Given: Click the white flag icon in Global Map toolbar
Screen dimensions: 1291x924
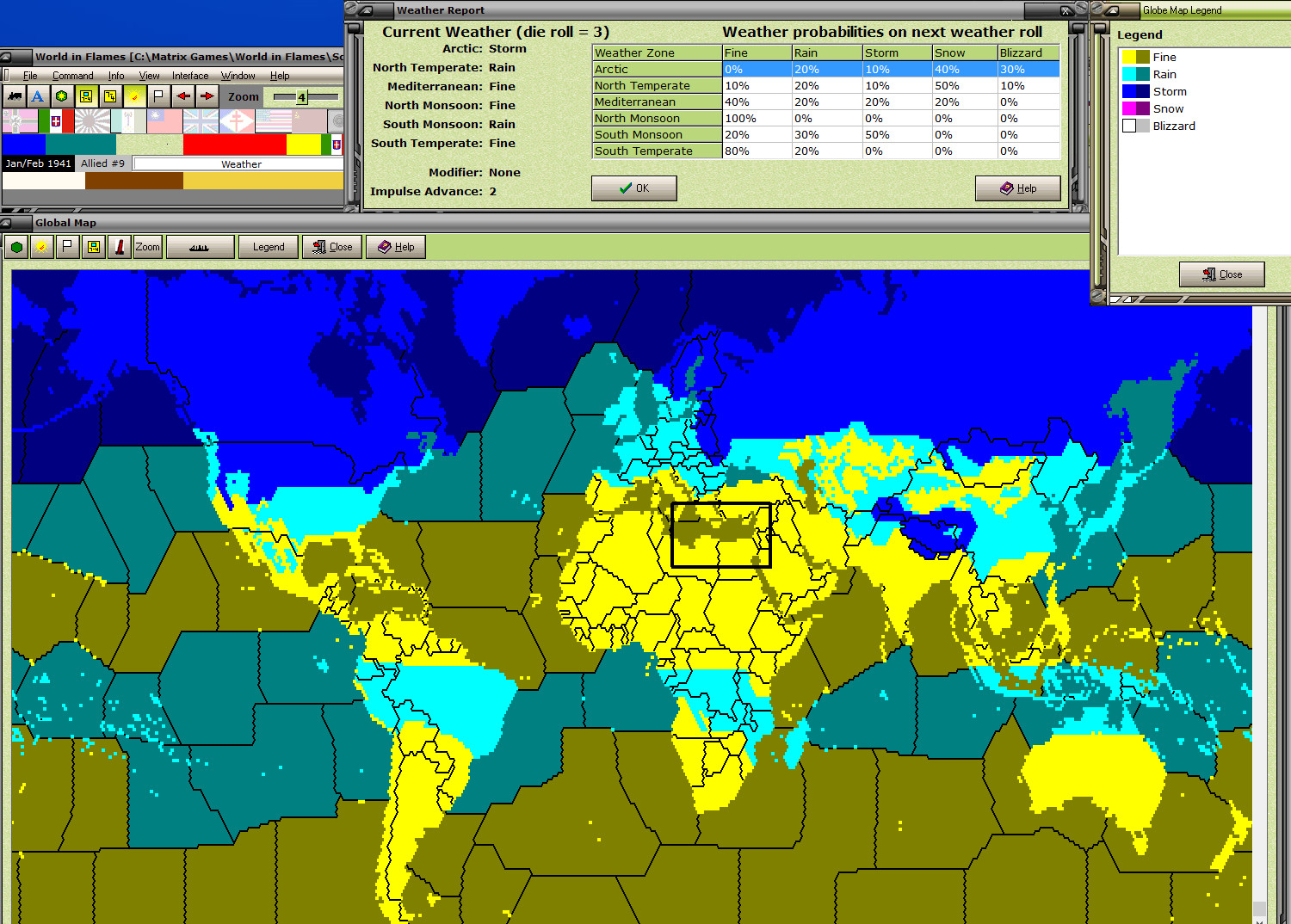Looking at the screenshot, I should pyautogui.click(x=67, y=248).
